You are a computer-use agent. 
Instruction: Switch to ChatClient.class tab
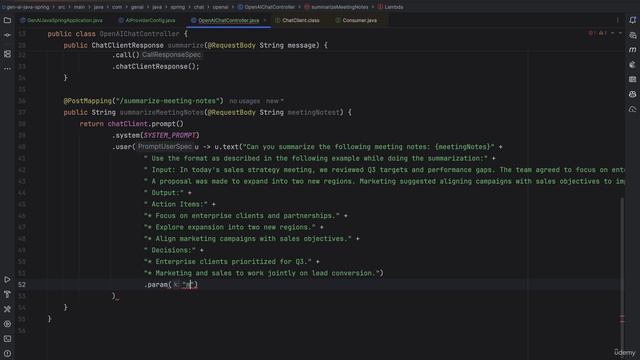tap(298, 20)
